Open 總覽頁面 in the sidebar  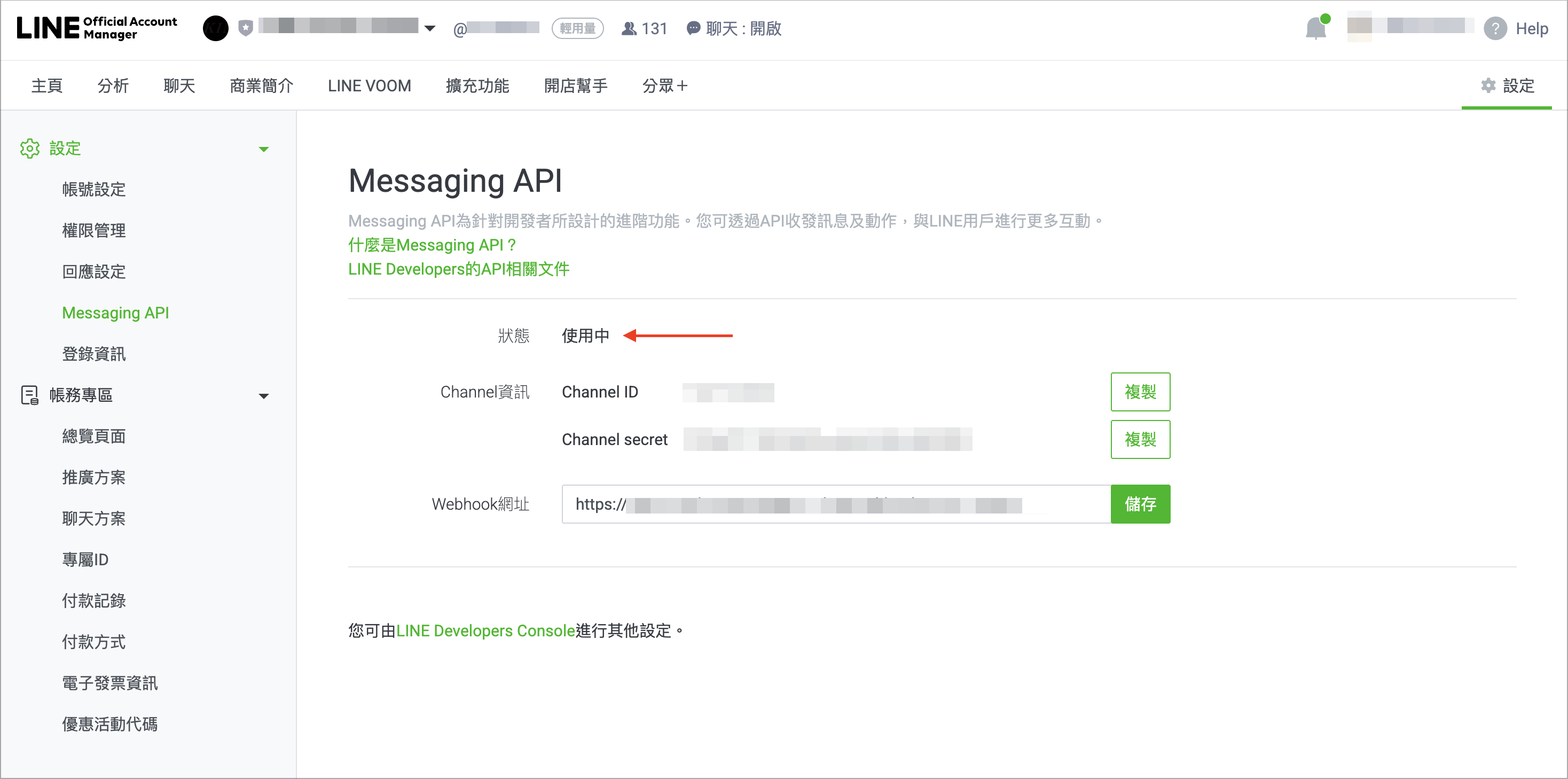(94, 436)
